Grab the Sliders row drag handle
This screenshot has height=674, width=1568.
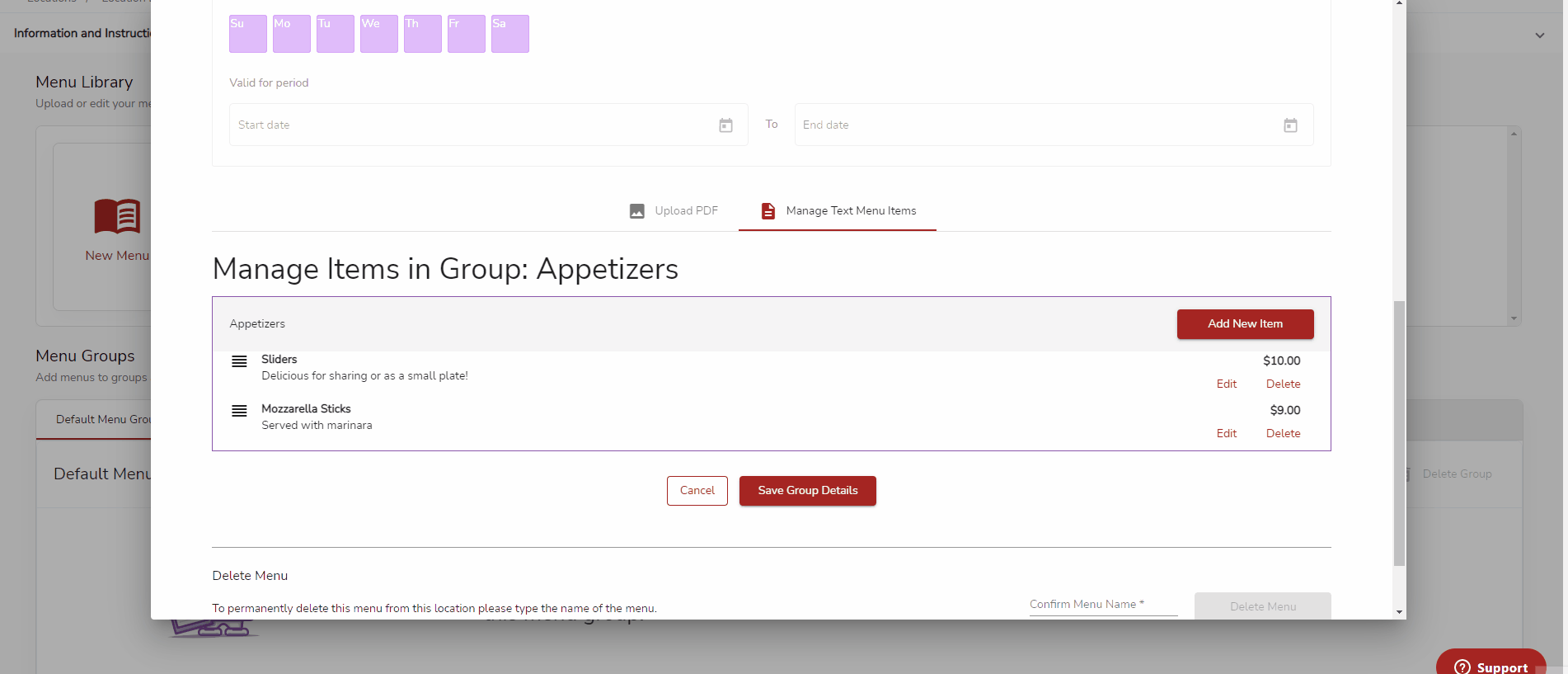pyautogui.click(x=239, y=361)
